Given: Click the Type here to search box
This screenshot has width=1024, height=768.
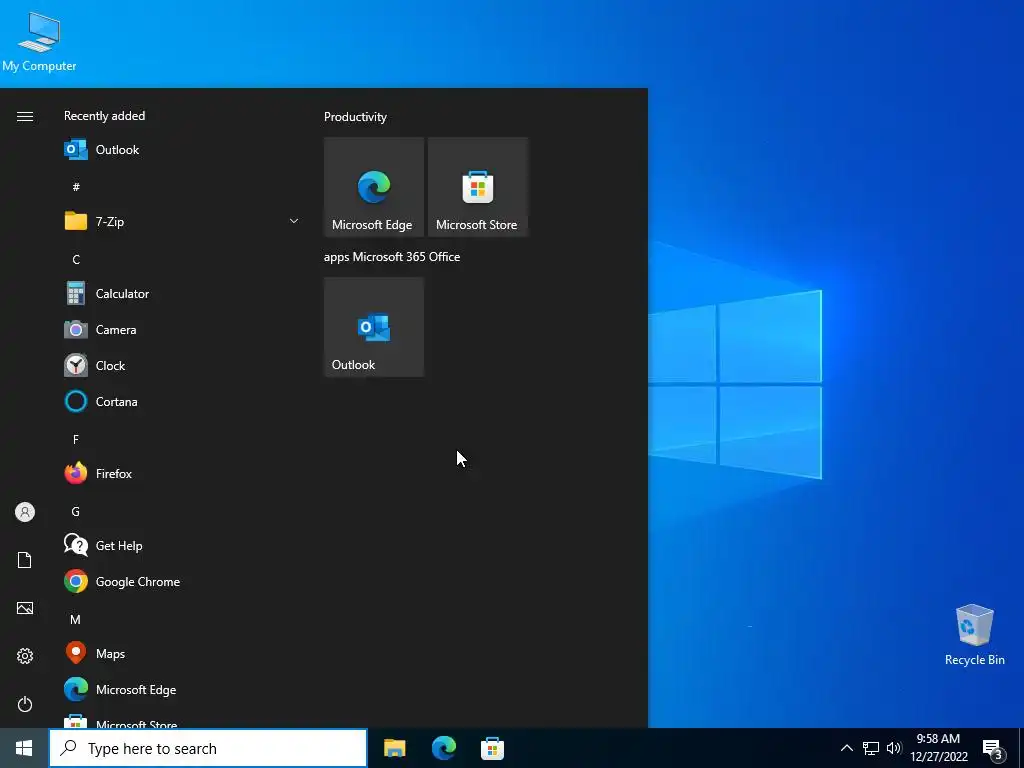Looking at the screenshot, I should pyautogui.click(x=208, y=748).
